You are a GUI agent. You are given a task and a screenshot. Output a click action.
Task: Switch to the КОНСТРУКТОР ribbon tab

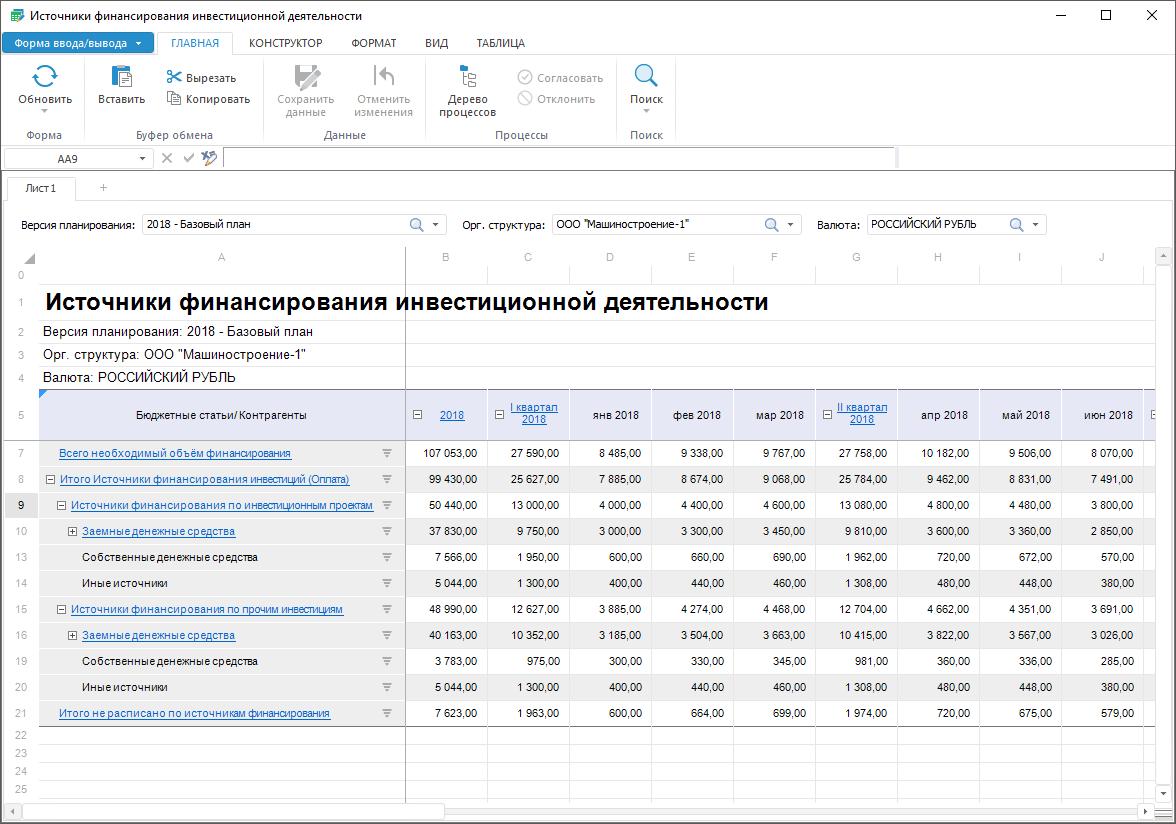click(285, 43)
